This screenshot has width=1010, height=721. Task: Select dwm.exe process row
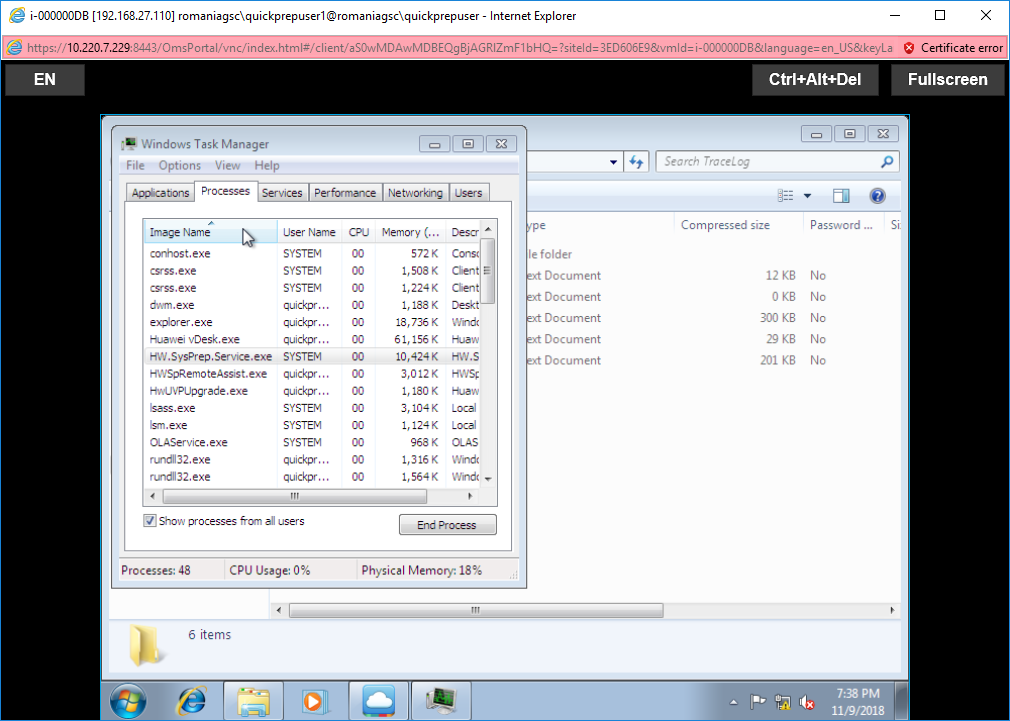(312, 305)
